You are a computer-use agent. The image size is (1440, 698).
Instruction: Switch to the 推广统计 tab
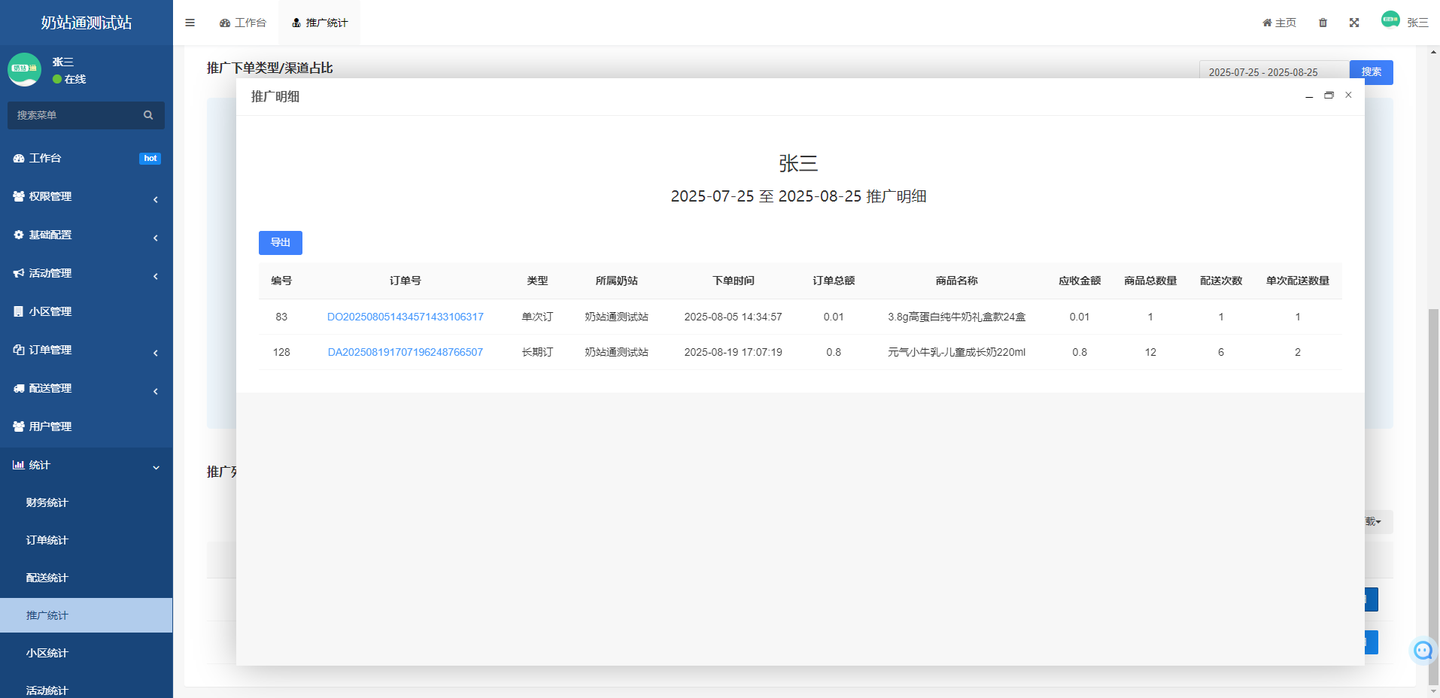pos(320,22)
